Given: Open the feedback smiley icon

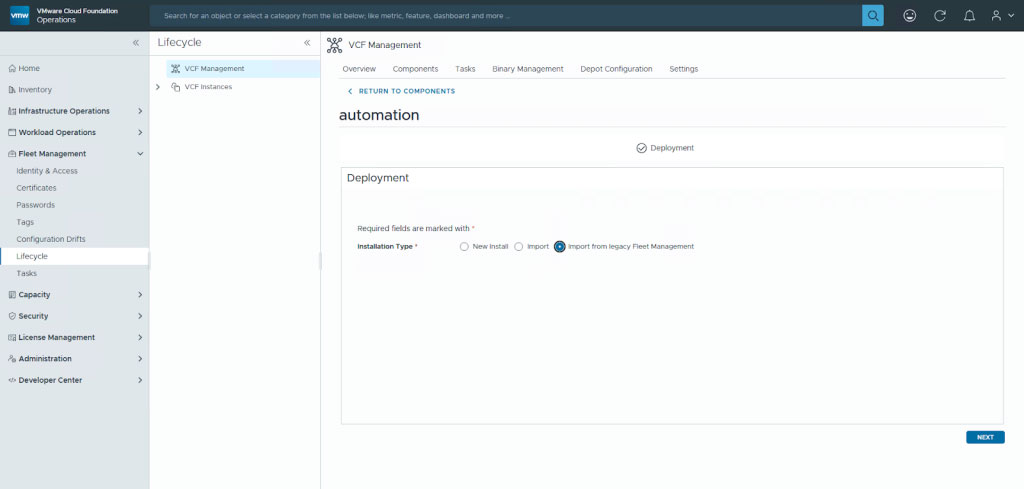Looking at the screenshot, I should coord(909,16).
